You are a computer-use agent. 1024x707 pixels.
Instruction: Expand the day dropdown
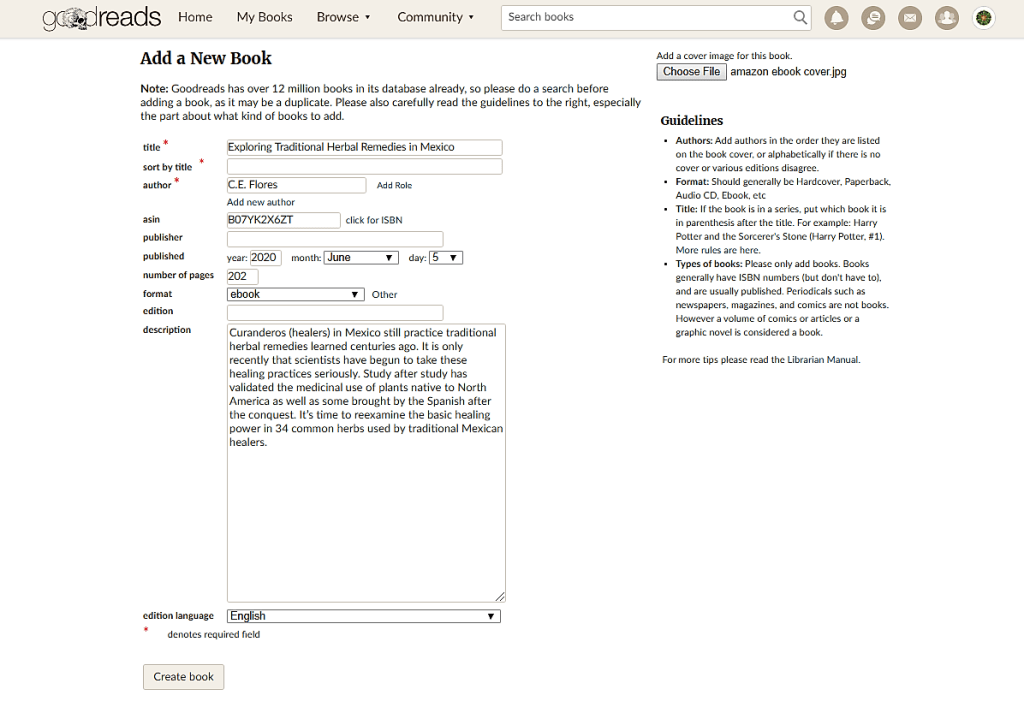pos(445,258)
